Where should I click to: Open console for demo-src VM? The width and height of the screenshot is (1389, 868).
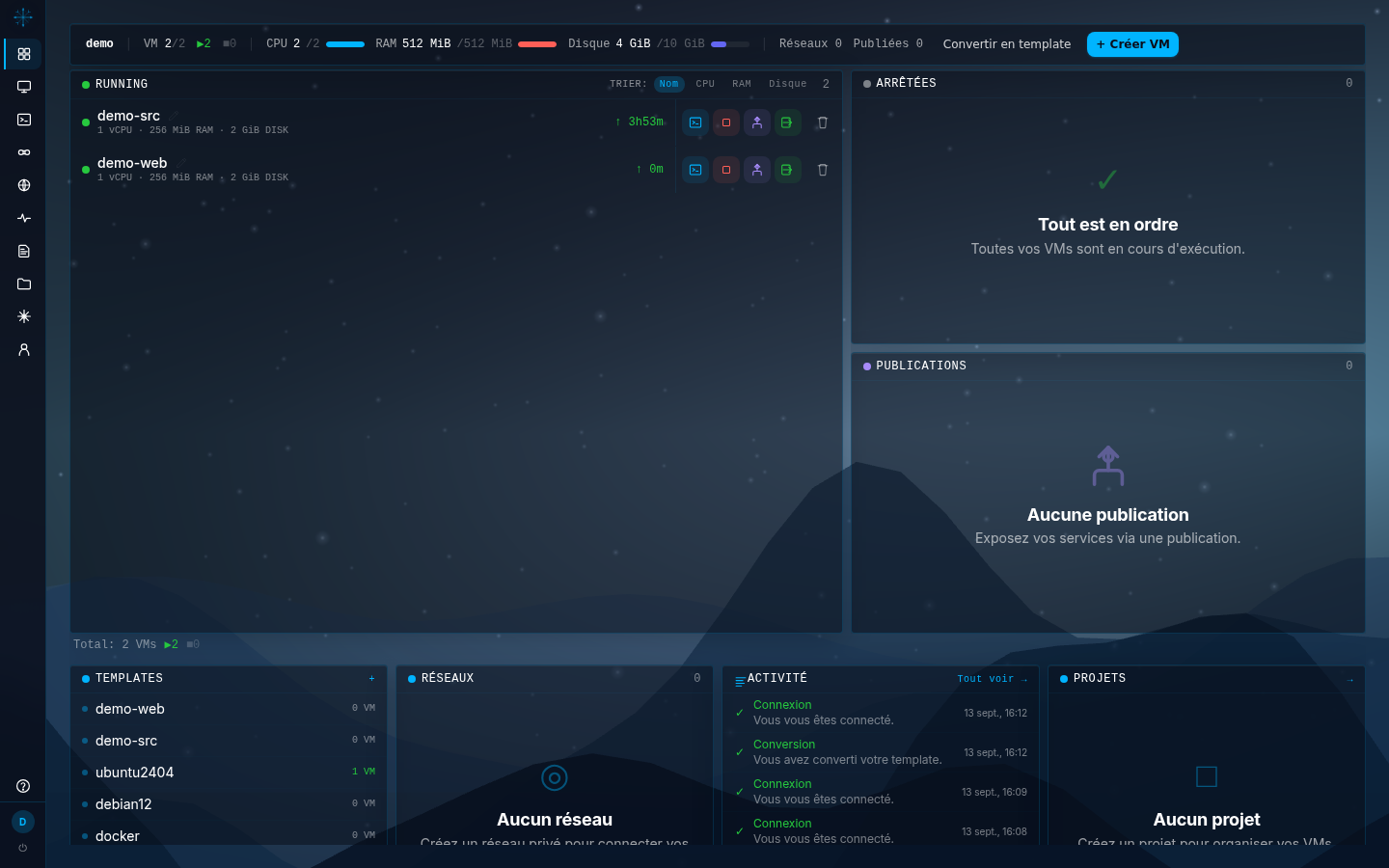coord(695,122)
